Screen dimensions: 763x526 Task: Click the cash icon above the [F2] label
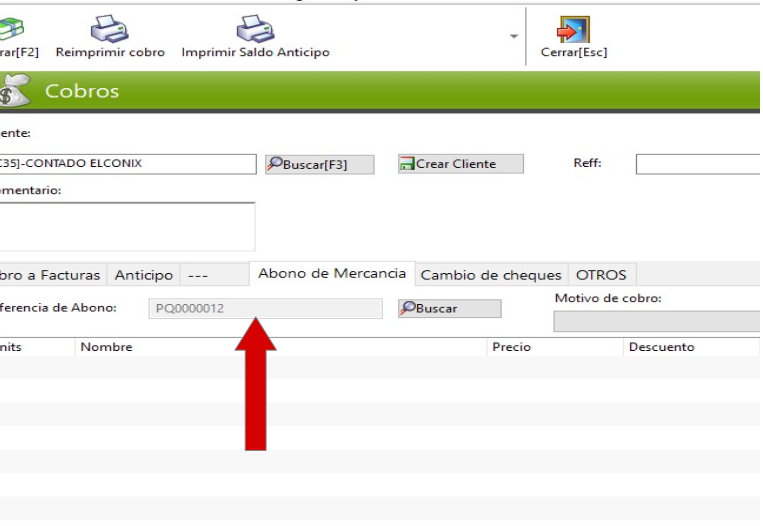[11, 29]
